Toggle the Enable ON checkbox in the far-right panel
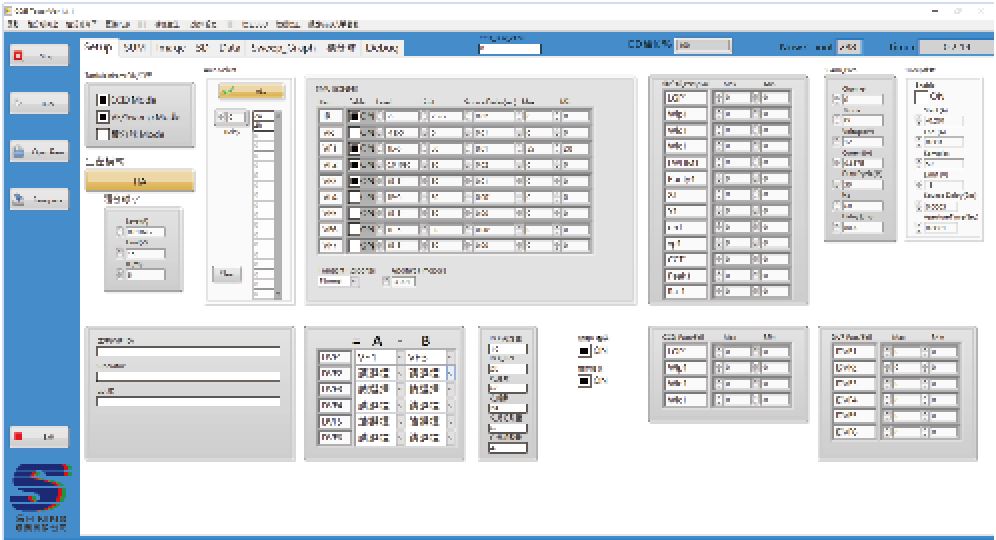Screen dimensions: 996x540 point(921,97)
